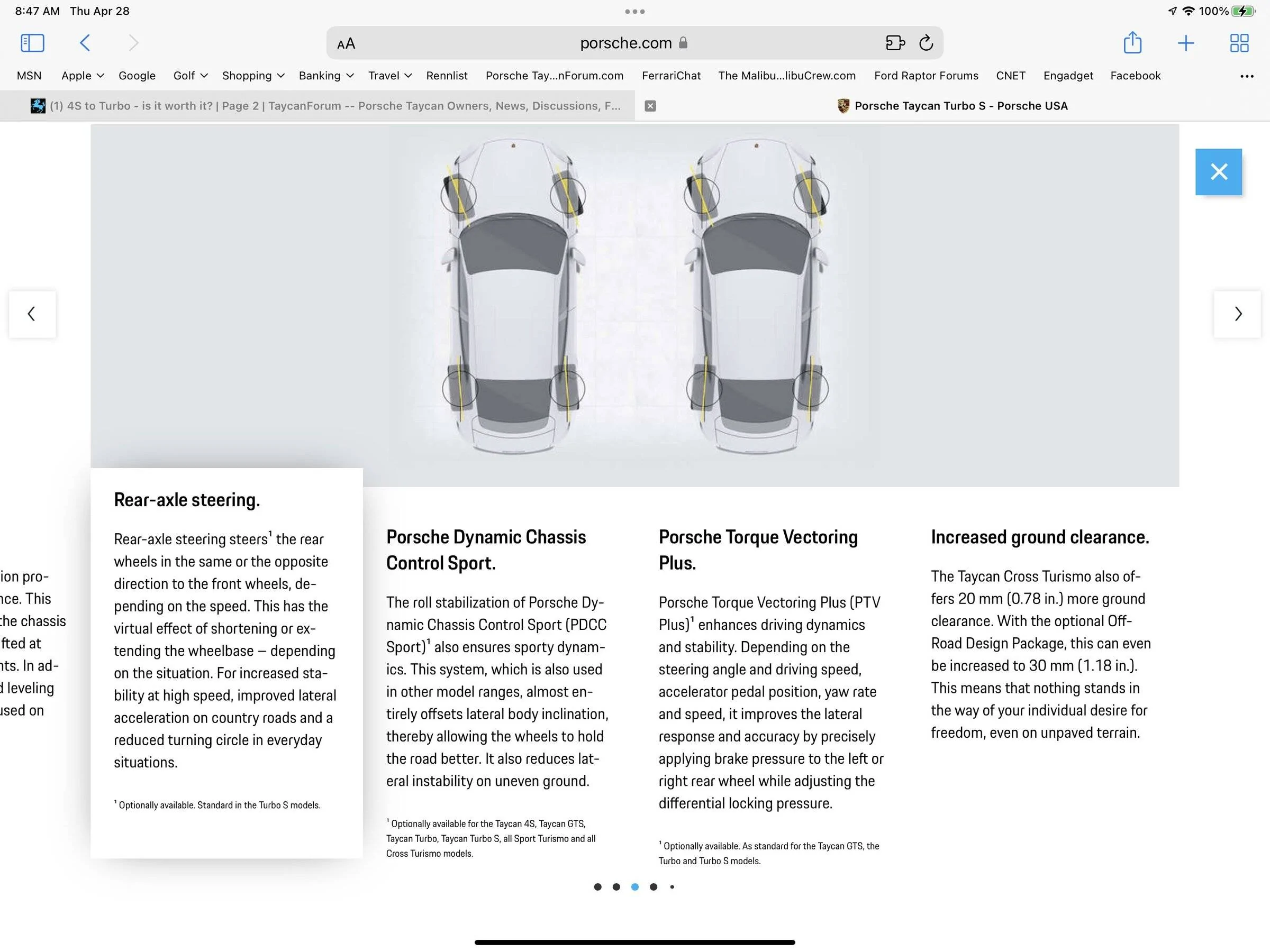Expand the Shopping bookmarks folder

pyautogui.click(x=253, y=76)
